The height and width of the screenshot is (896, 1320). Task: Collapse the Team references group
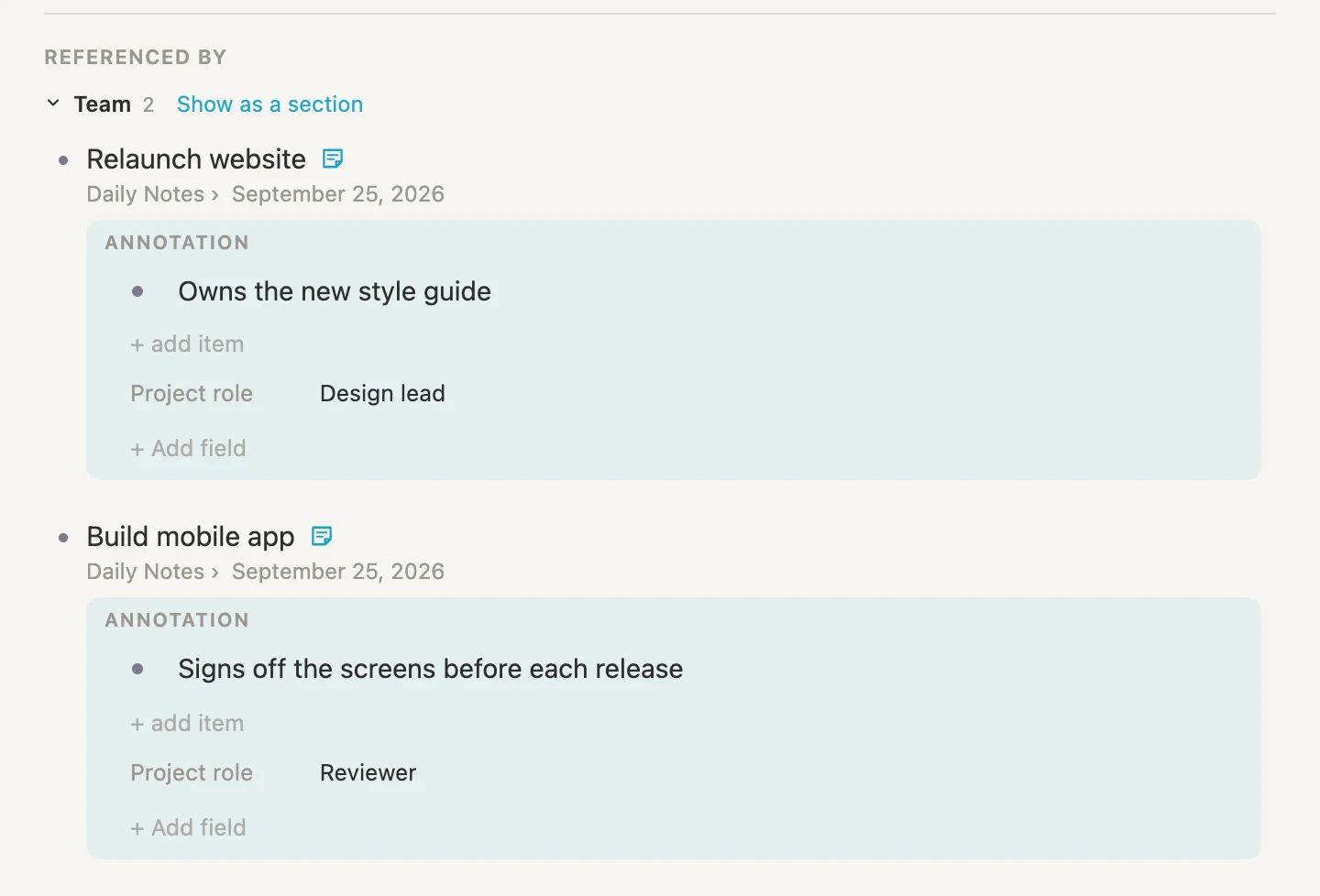coord(53,104)
